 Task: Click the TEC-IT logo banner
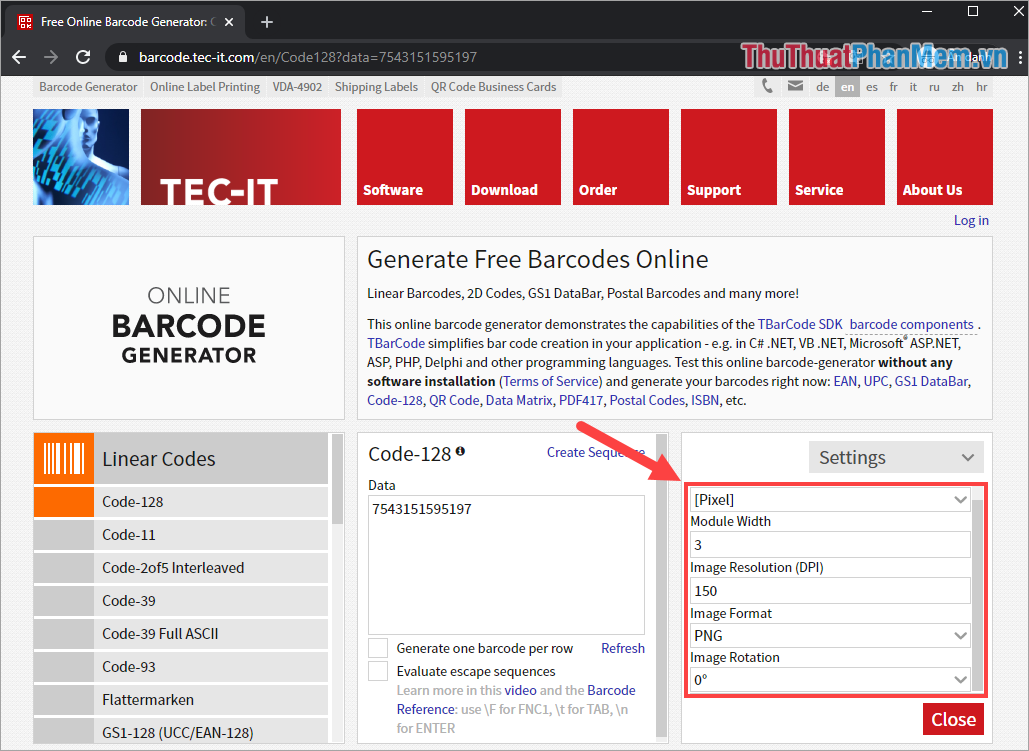pos(240,156)
